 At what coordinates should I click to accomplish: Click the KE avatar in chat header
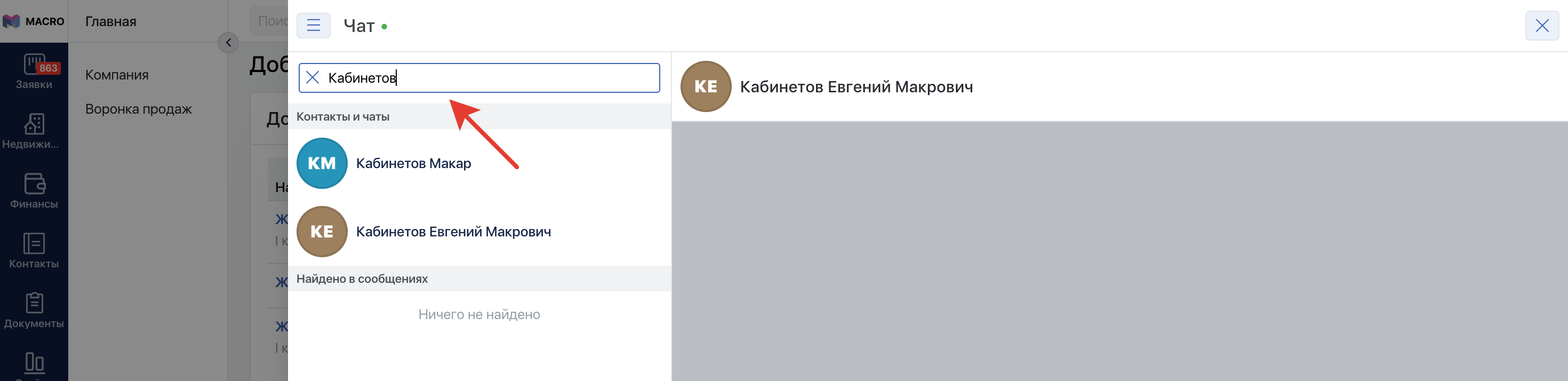point(706,86)
